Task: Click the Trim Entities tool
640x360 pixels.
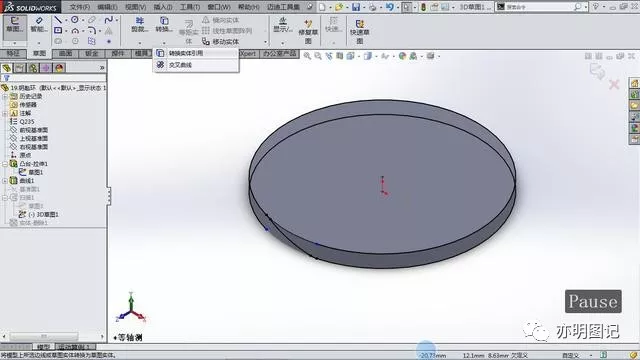Action: click(140, 24)
